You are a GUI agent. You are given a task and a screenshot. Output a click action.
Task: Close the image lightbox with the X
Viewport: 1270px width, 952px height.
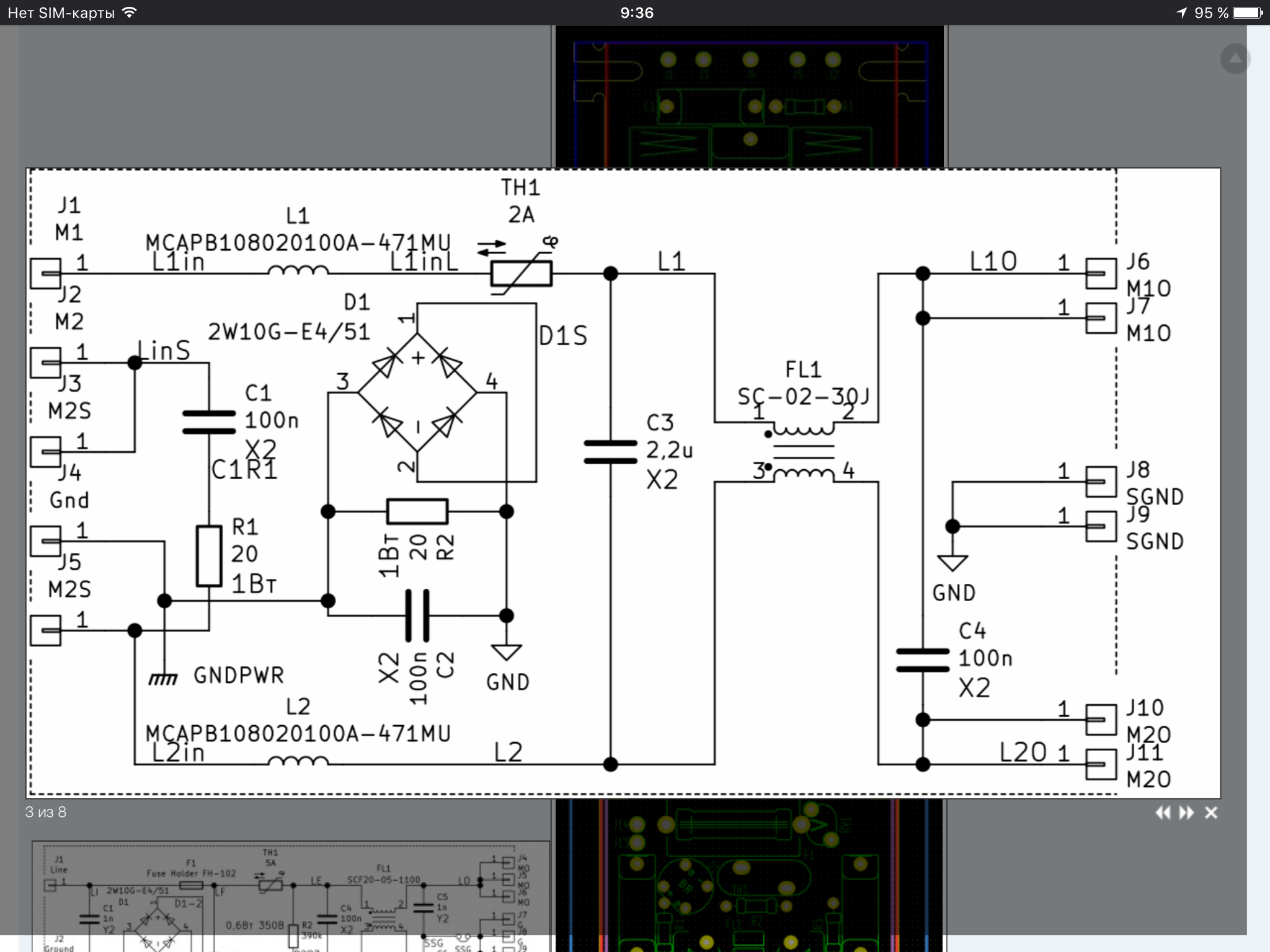tap(1211, 813)
